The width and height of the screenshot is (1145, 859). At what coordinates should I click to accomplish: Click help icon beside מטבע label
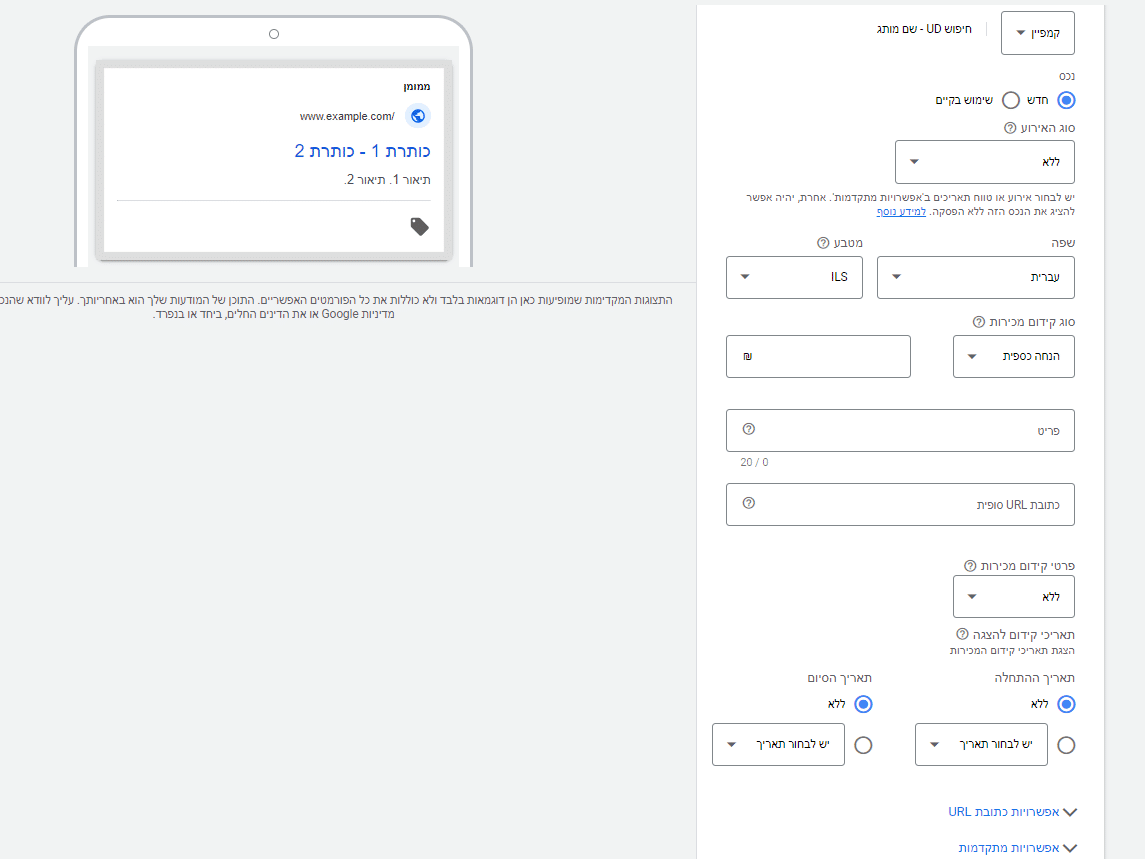click(823, 243)
